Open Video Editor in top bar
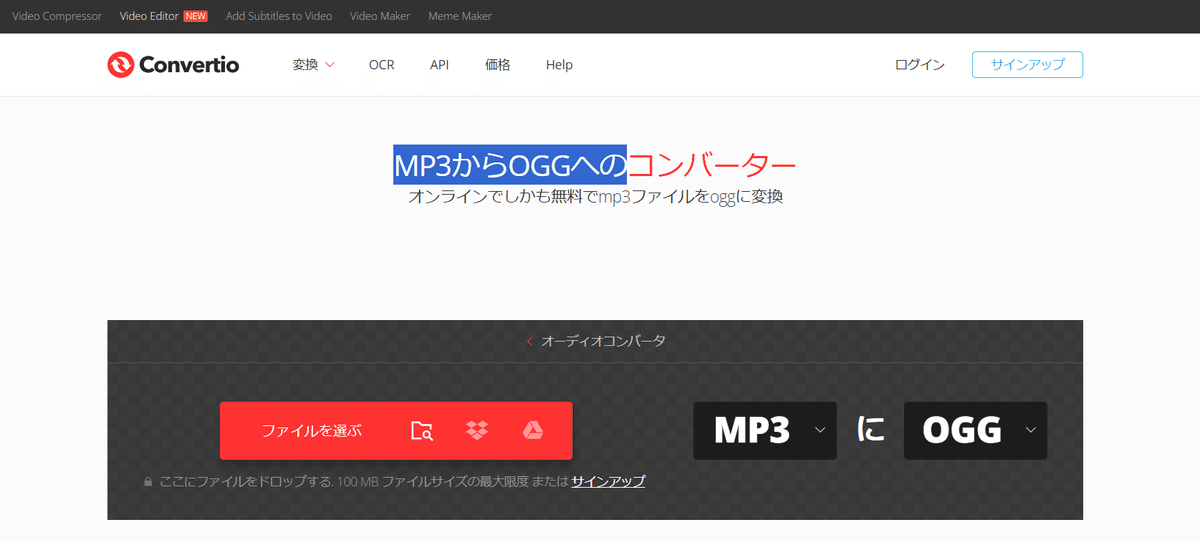Viewport: 1200px width, 542px height. [x=150, y=16]
